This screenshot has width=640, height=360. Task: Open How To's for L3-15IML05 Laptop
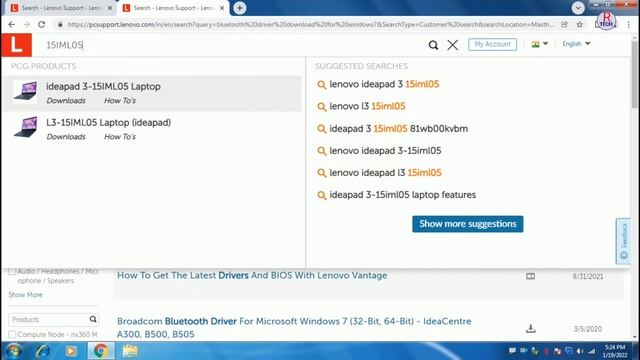point(120,136)
